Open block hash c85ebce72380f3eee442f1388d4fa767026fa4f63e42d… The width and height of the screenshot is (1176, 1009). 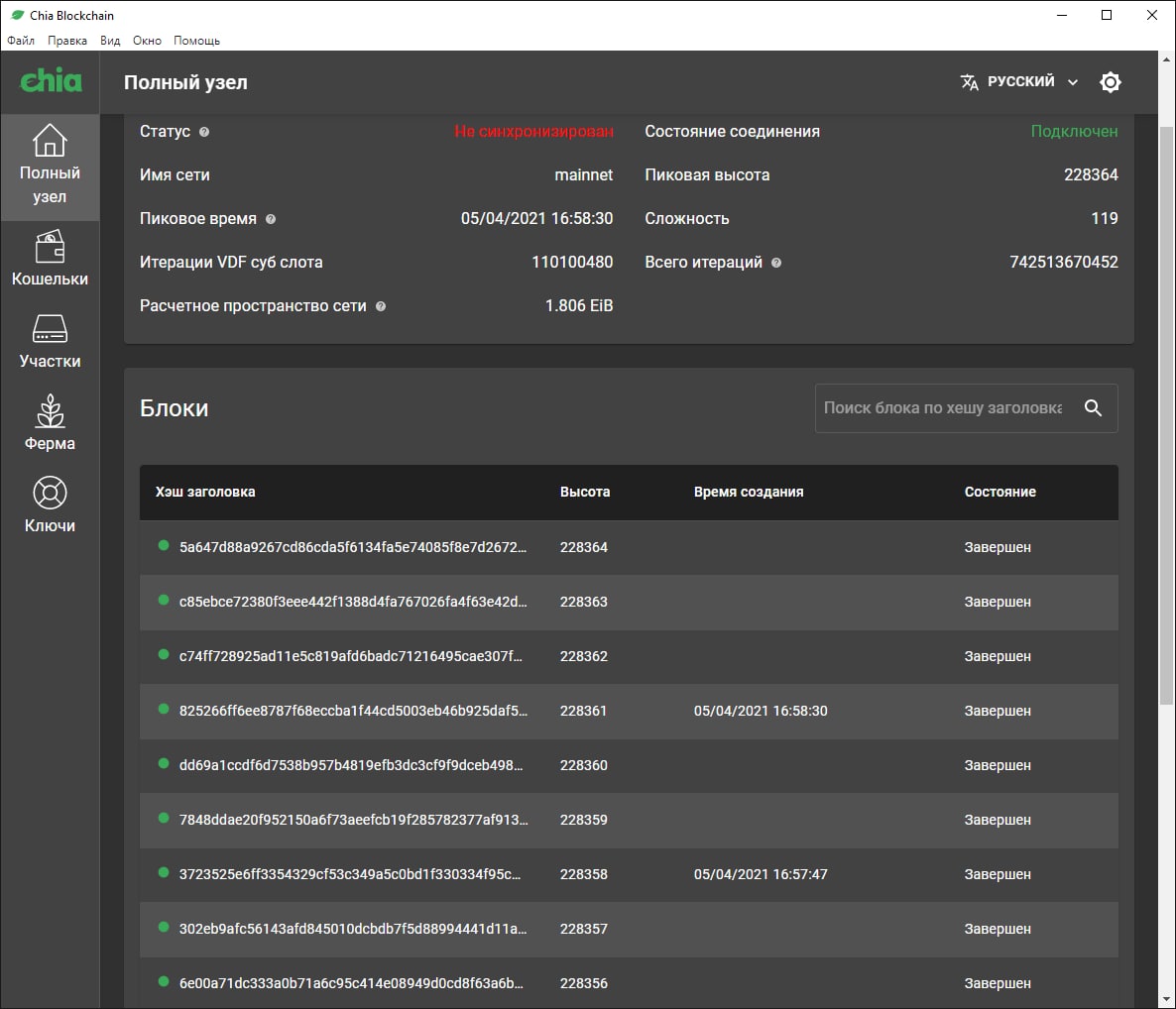(x=352, y=602)
